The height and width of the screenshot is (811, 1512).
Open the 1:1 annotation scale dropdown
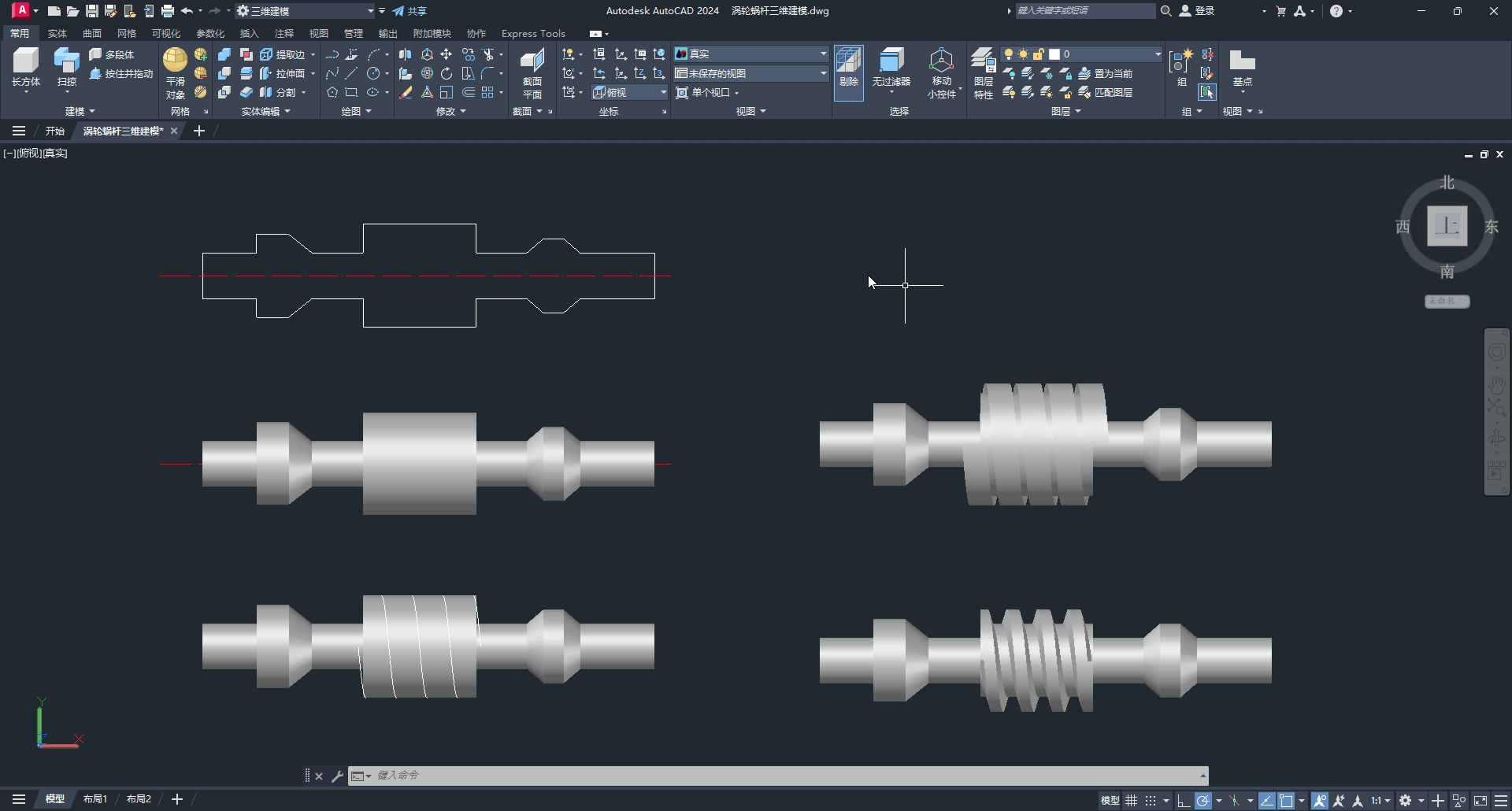pyautogui.click(x=1380, y=800)
